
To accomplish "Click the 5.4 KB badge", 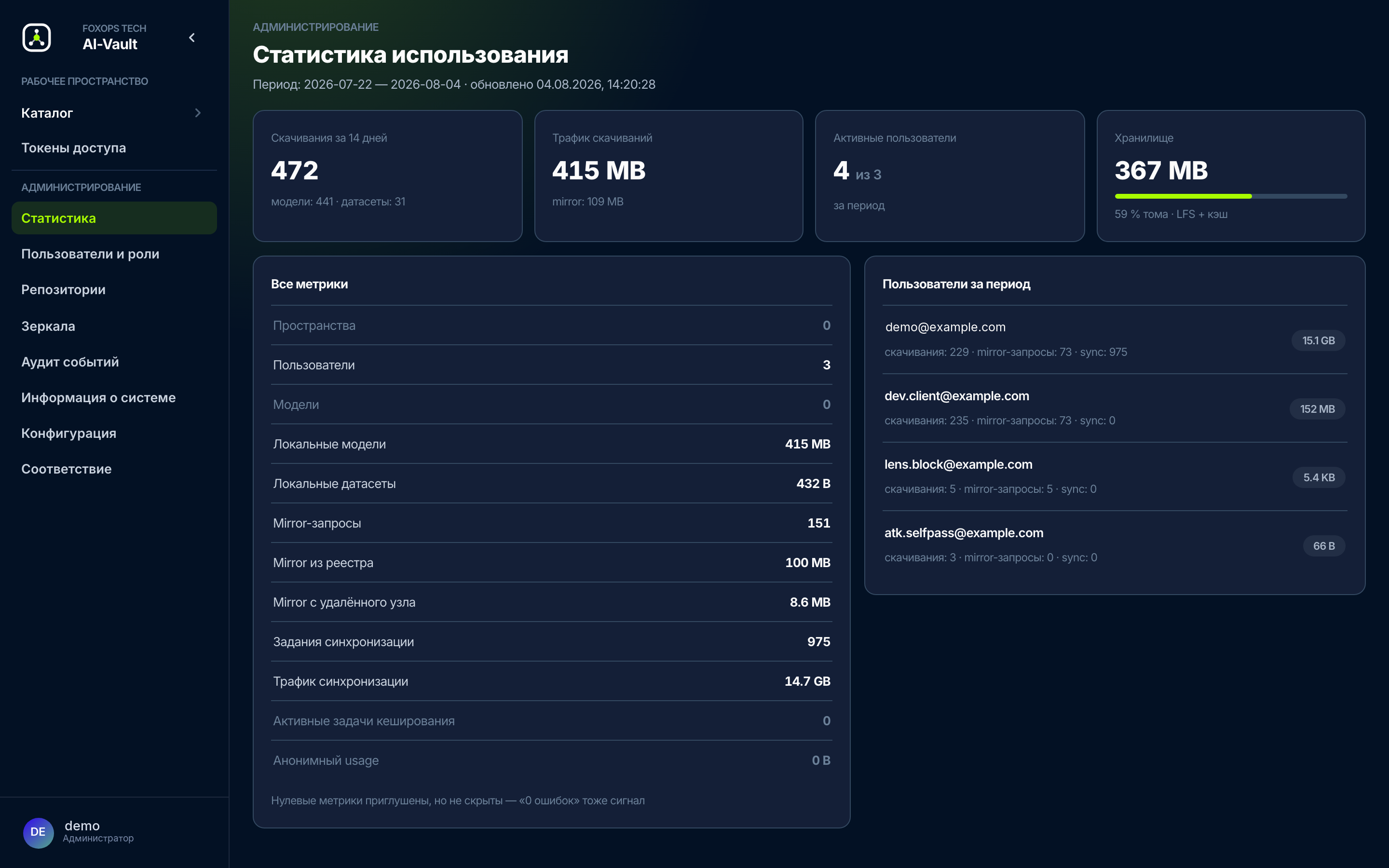I will point(1319,477).
